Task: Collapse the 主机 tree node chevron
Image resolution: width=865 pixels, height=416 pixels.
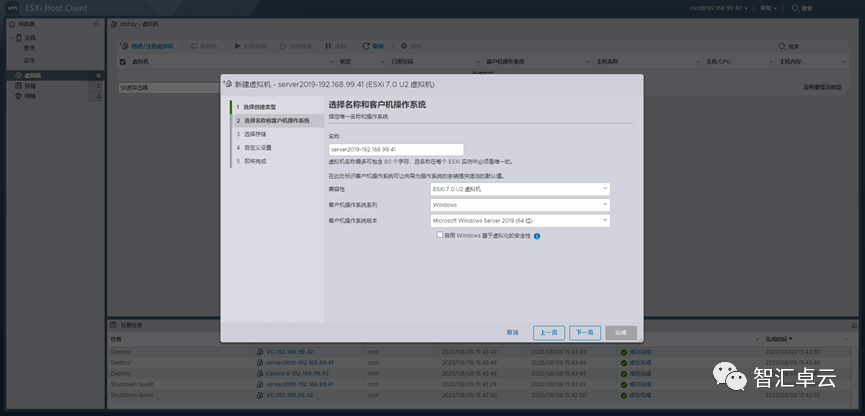Action: (x=12, y=38)
